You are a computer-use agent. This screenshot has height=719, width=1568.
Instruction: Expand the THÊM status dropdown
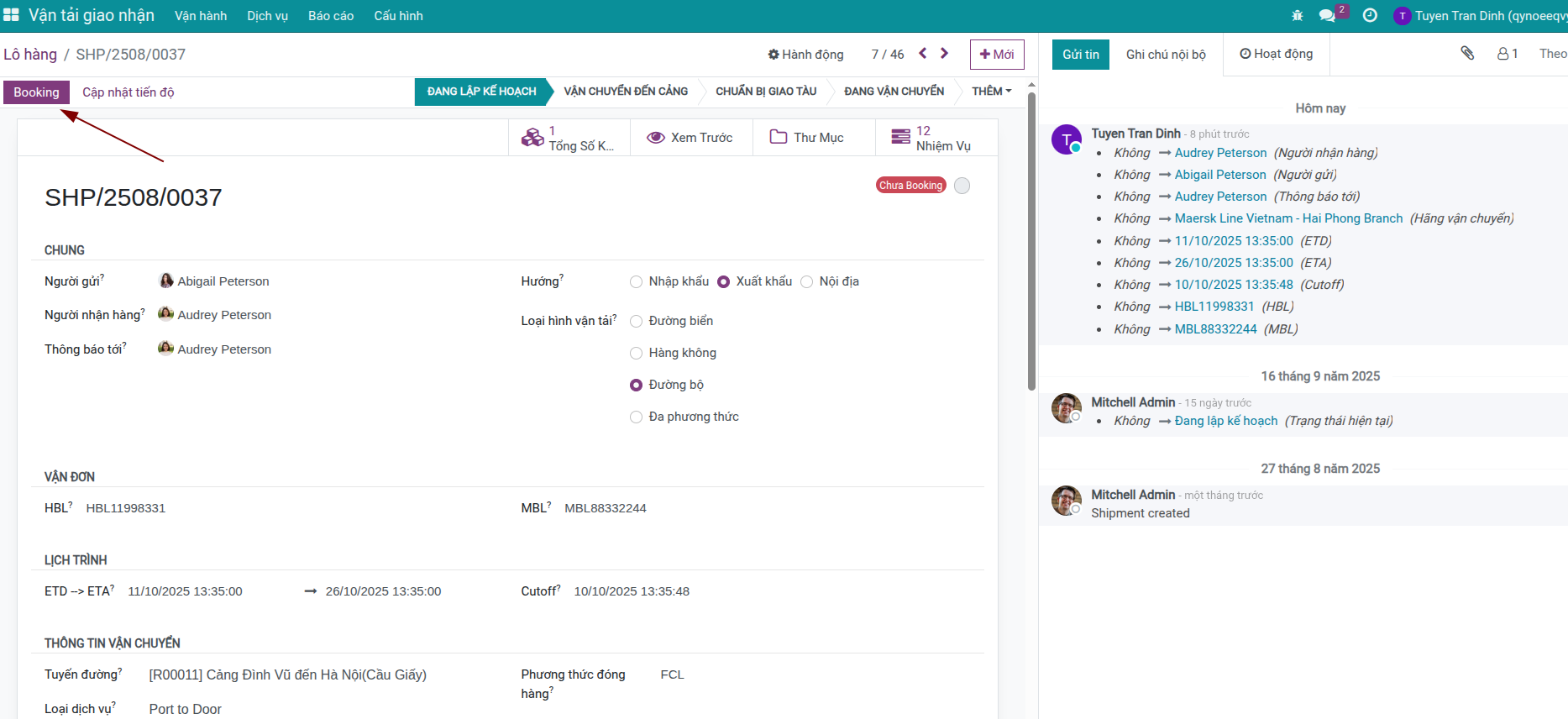coord(991,92)
